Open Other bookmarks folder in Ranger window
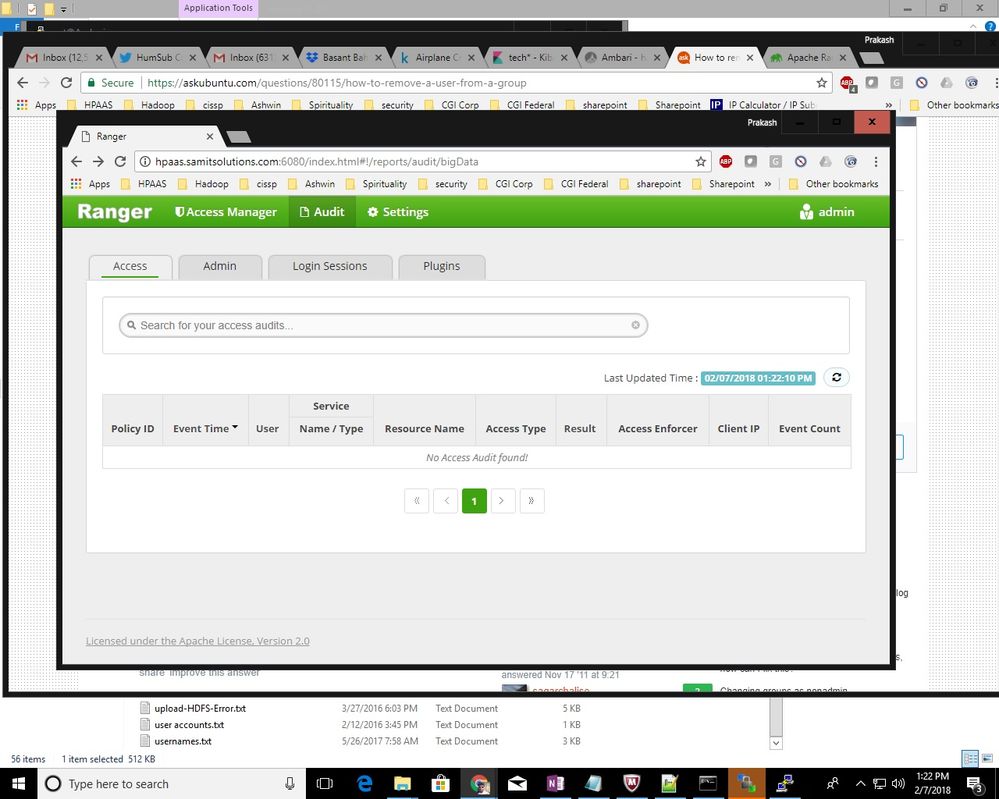The image size is (999, 799). pyautogui.click(x=833, y=184)
